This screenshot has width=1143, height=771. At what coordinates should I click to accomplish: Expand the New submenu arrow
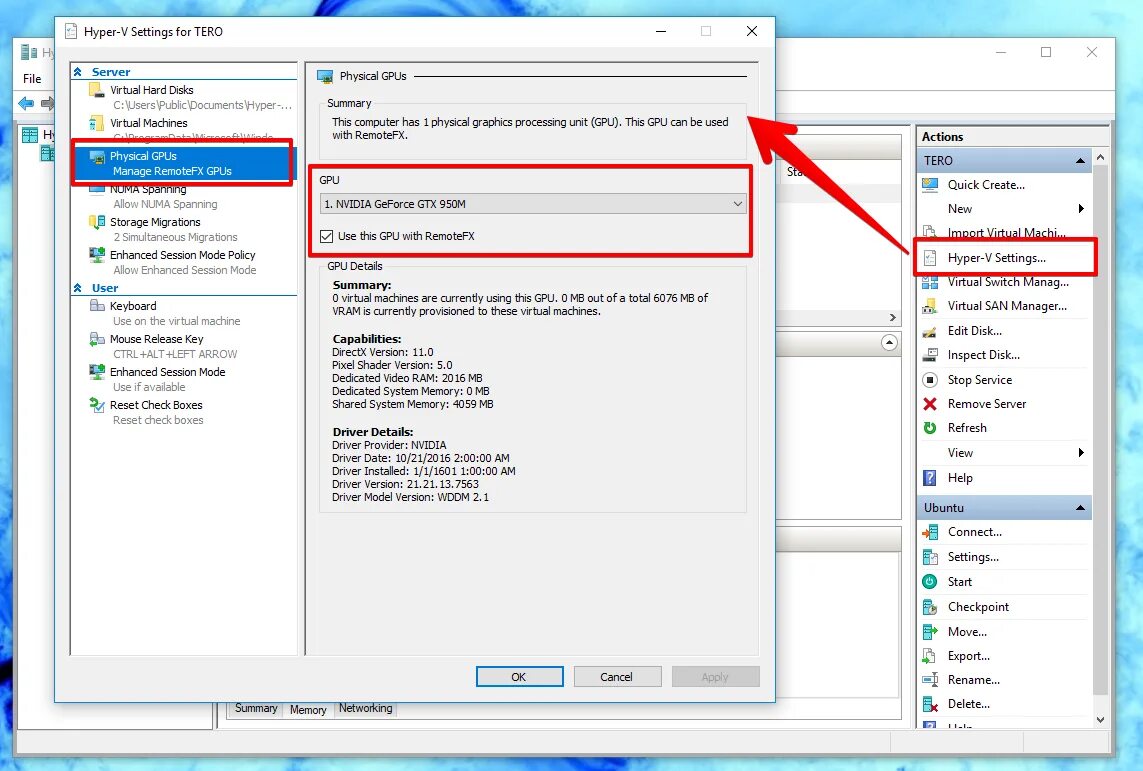pos(1081,208)
